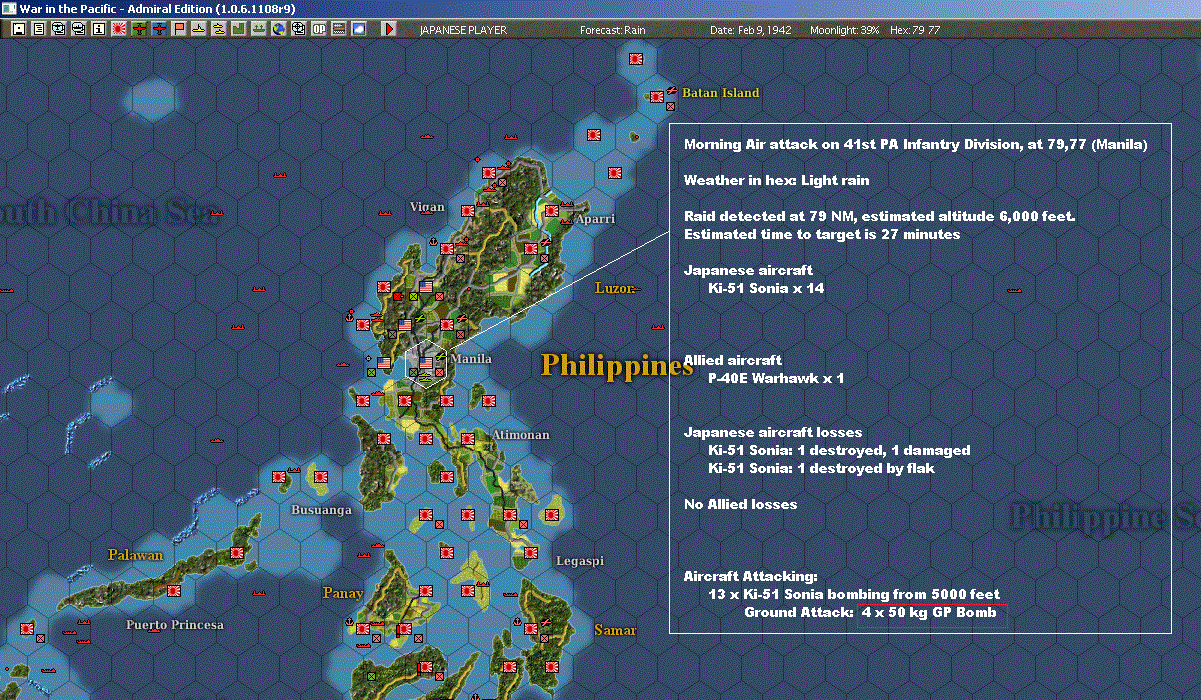Click the Morning Air attack report heading
Viewport: 1201px width, 700px height.
tap(915, 145)
